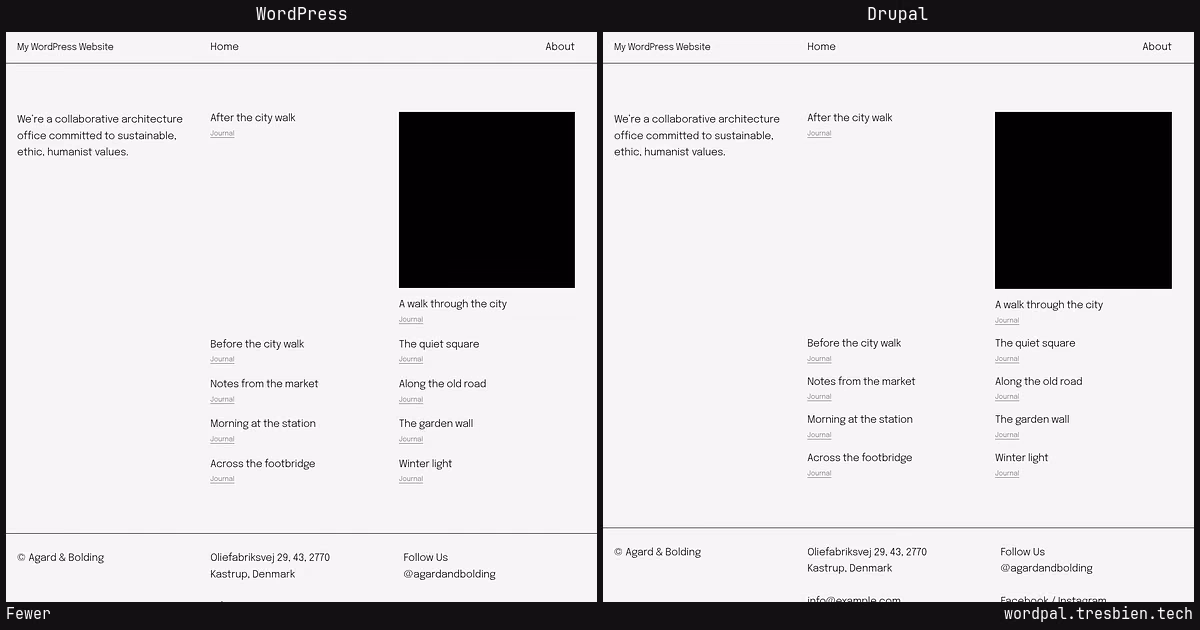Click 'Kastrup, Denmark' in Drupal footer
Image resolution: width=1200 pixels, height=630 pixels.
coord(850,568)
